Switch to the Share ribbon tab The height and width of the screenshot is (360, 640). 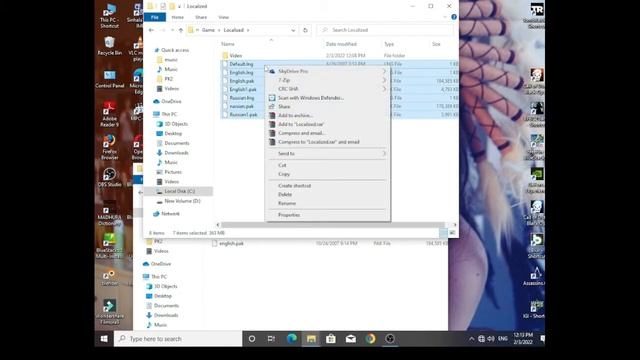coord(201,17)
